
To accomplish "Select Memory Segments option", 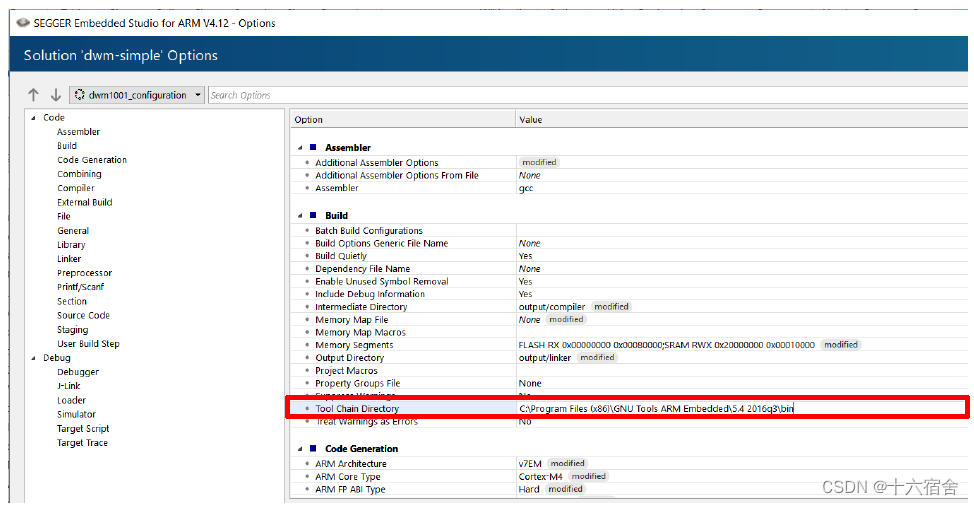I will pyautogui.click(x=354, y=345).
